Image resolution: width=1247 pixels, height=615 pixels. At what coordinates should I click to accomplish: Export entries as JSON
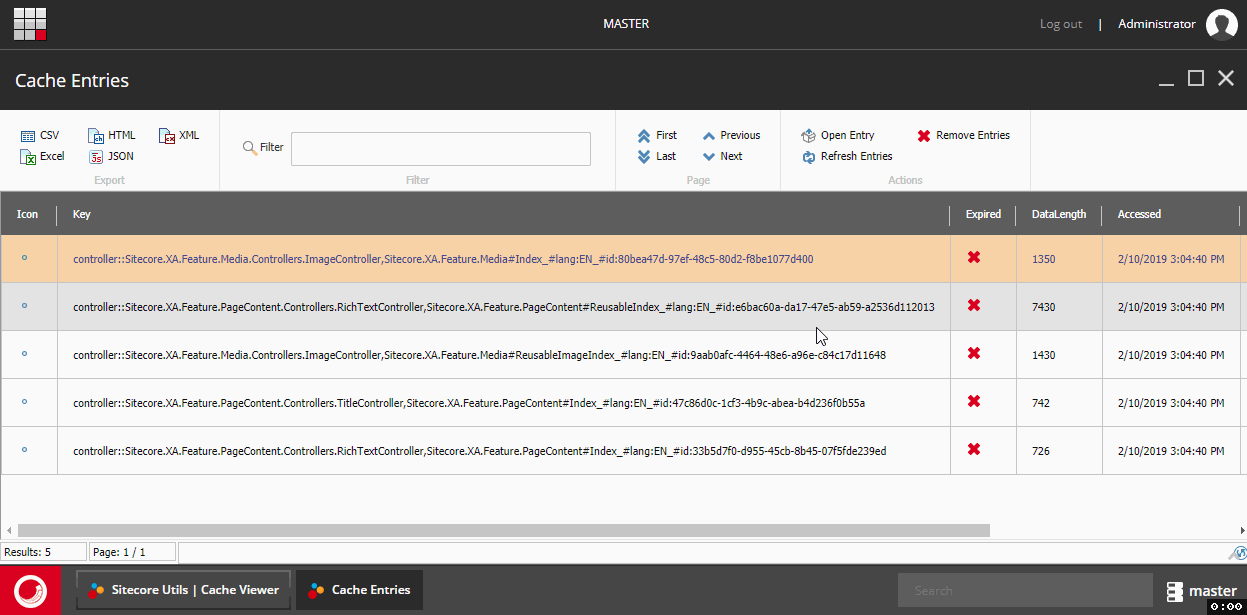click(x=111, y=156)
